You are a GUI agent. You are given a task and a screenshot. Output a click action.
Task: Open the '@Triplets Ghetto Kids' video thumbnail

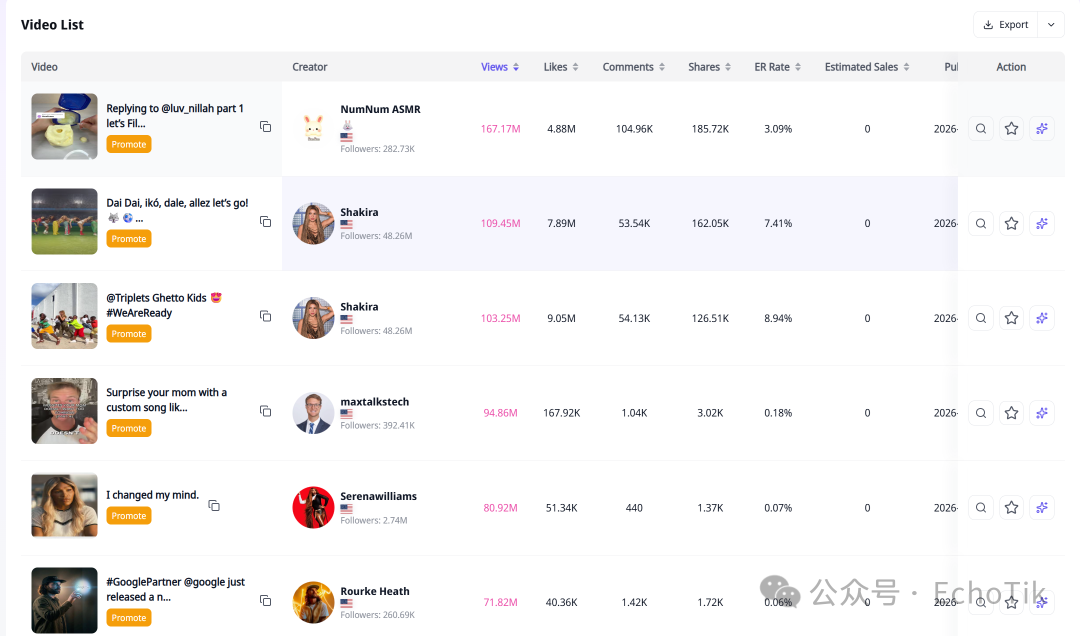[x=65, y=316]
